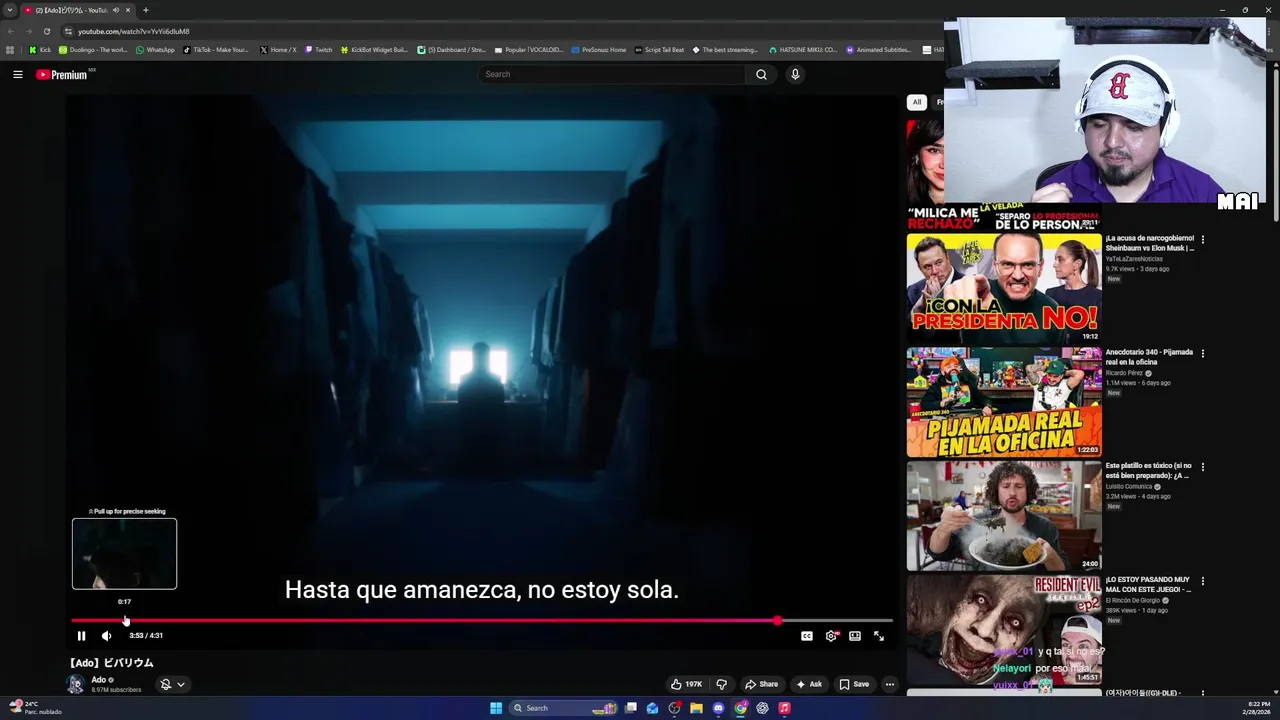Open the music app in taskbar
Screen dimensions: 1280x720
tap(784, 708)
